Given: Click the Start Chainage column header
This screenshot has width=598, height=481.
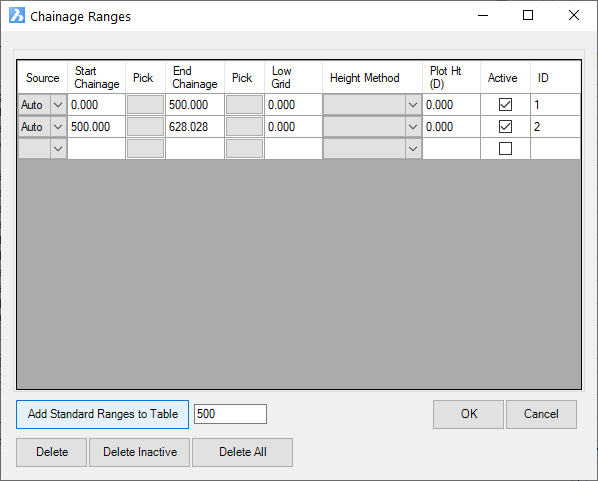Looking at the screenshot, I should click(x=96, y=77).
